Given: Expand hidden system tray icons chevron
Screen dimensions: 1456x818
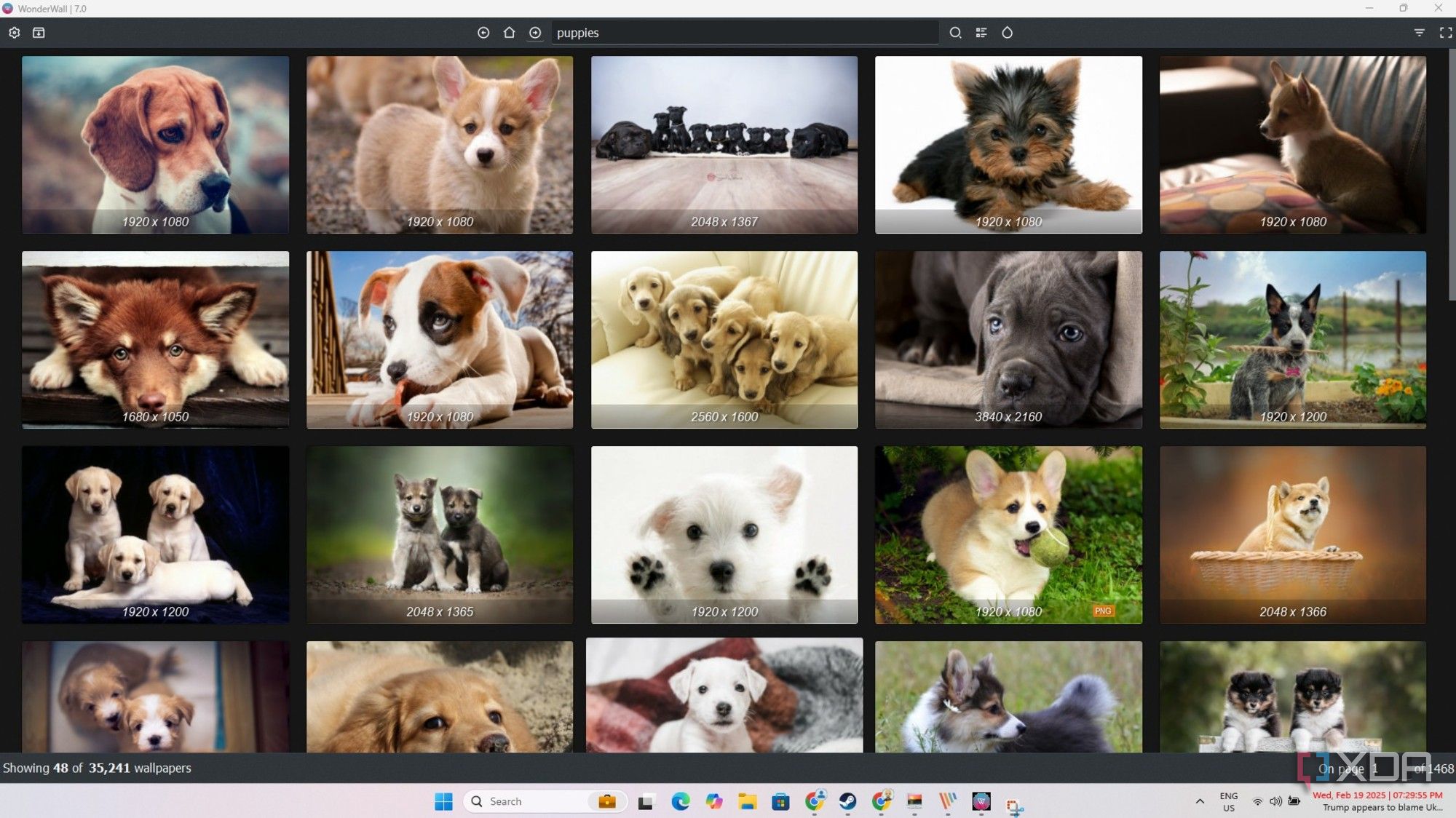Looking at the screenshot, I should point(1200,801).
